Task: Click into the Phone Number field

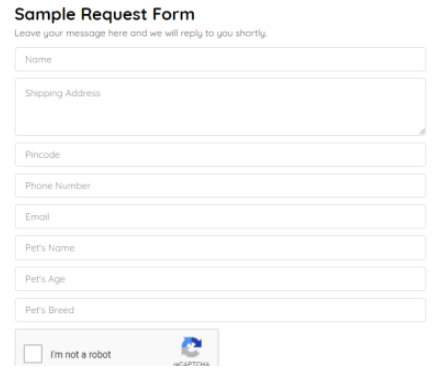Action: [x=220, y=186]
